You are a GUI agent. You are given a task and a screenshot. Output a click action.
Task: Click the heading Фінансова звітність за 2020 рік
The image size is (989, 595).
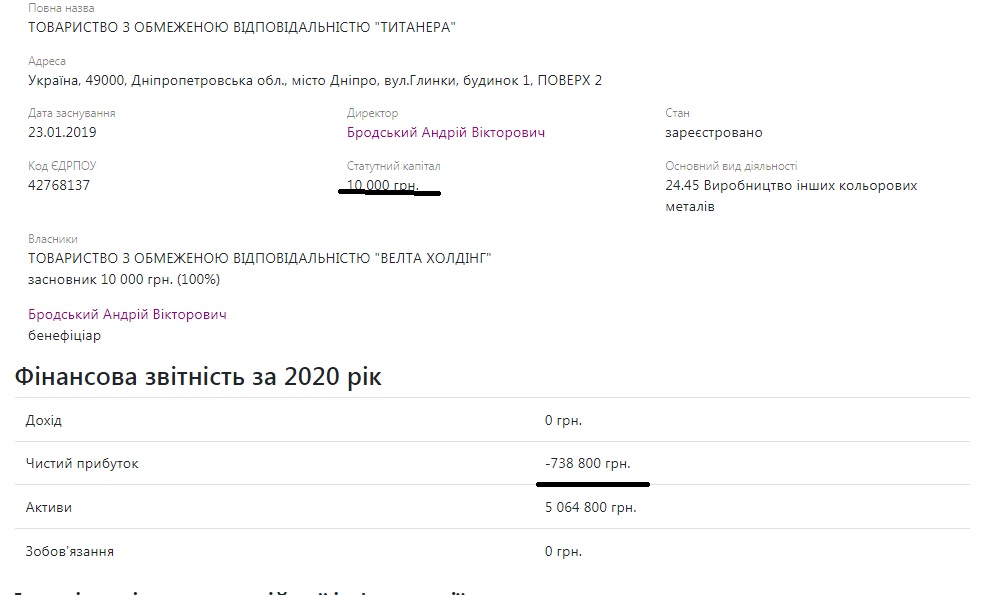tap(198, 378)
